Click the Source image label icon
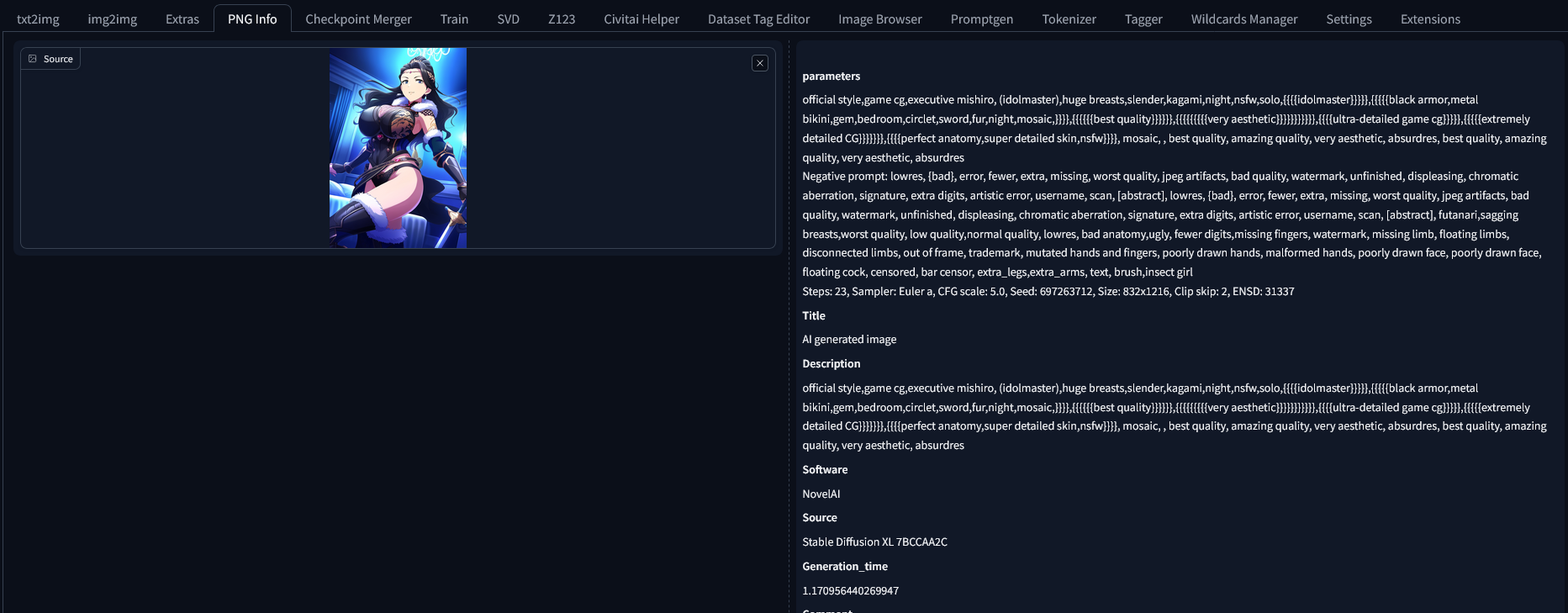The height and width of the screenshot is (613, 1568). pos(33,59)
